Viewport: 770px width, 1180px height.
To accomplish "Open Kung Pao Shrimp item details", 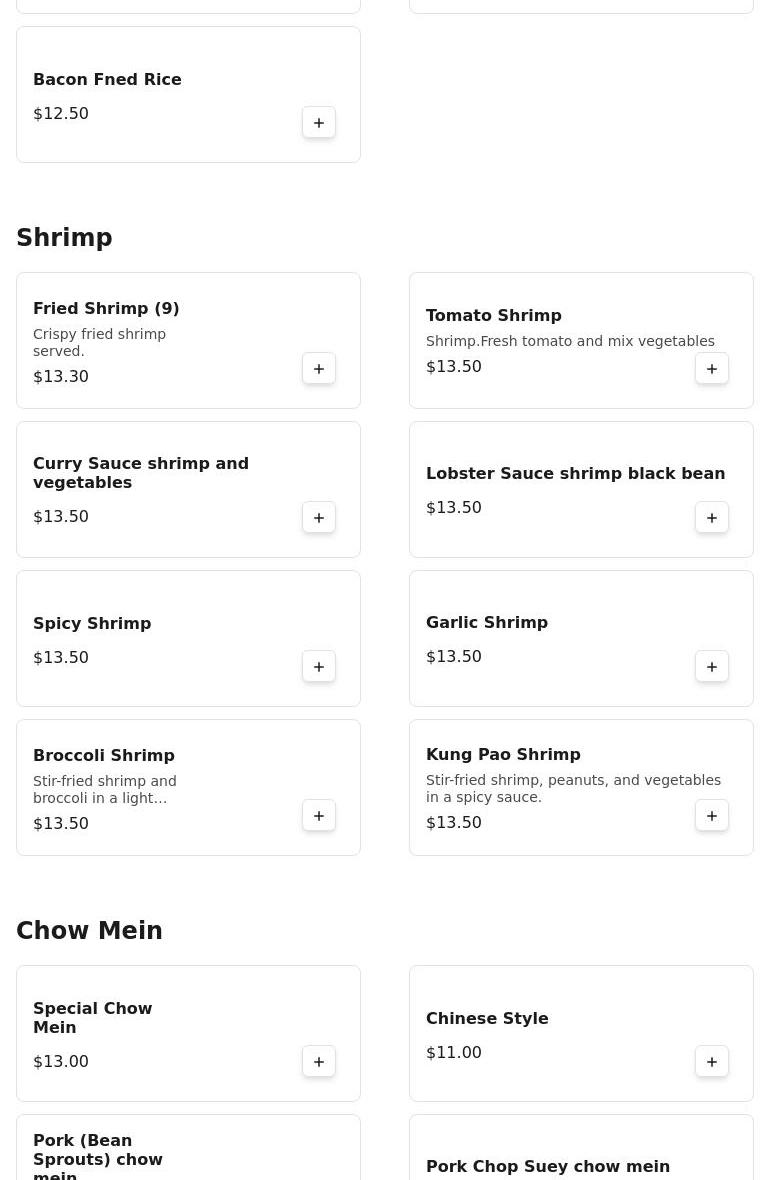I will pos(503,755).
